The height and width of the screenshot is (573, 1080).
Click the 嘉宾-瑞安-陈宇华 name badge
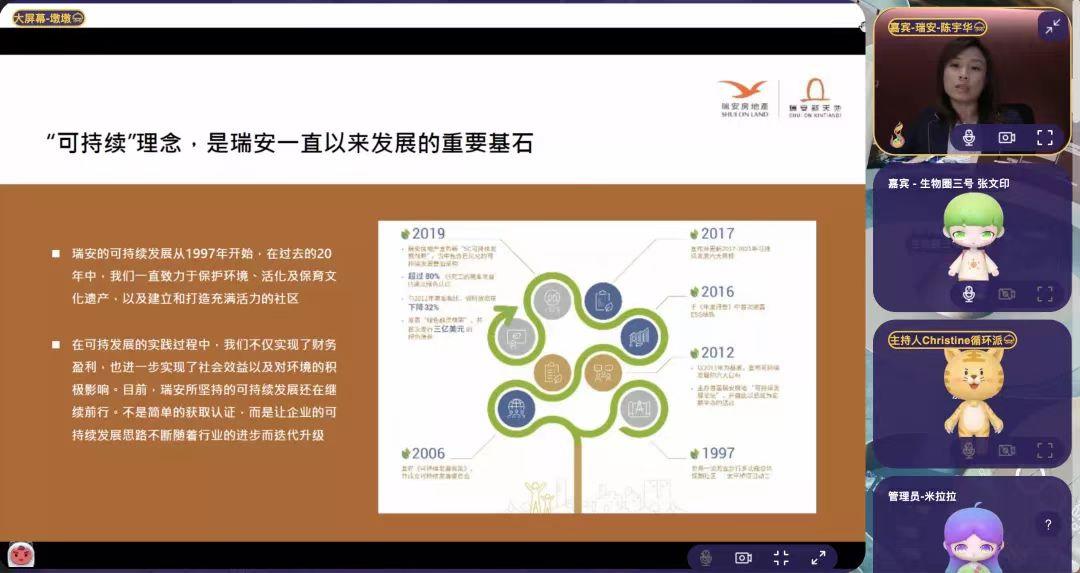[x=937, y=28]
